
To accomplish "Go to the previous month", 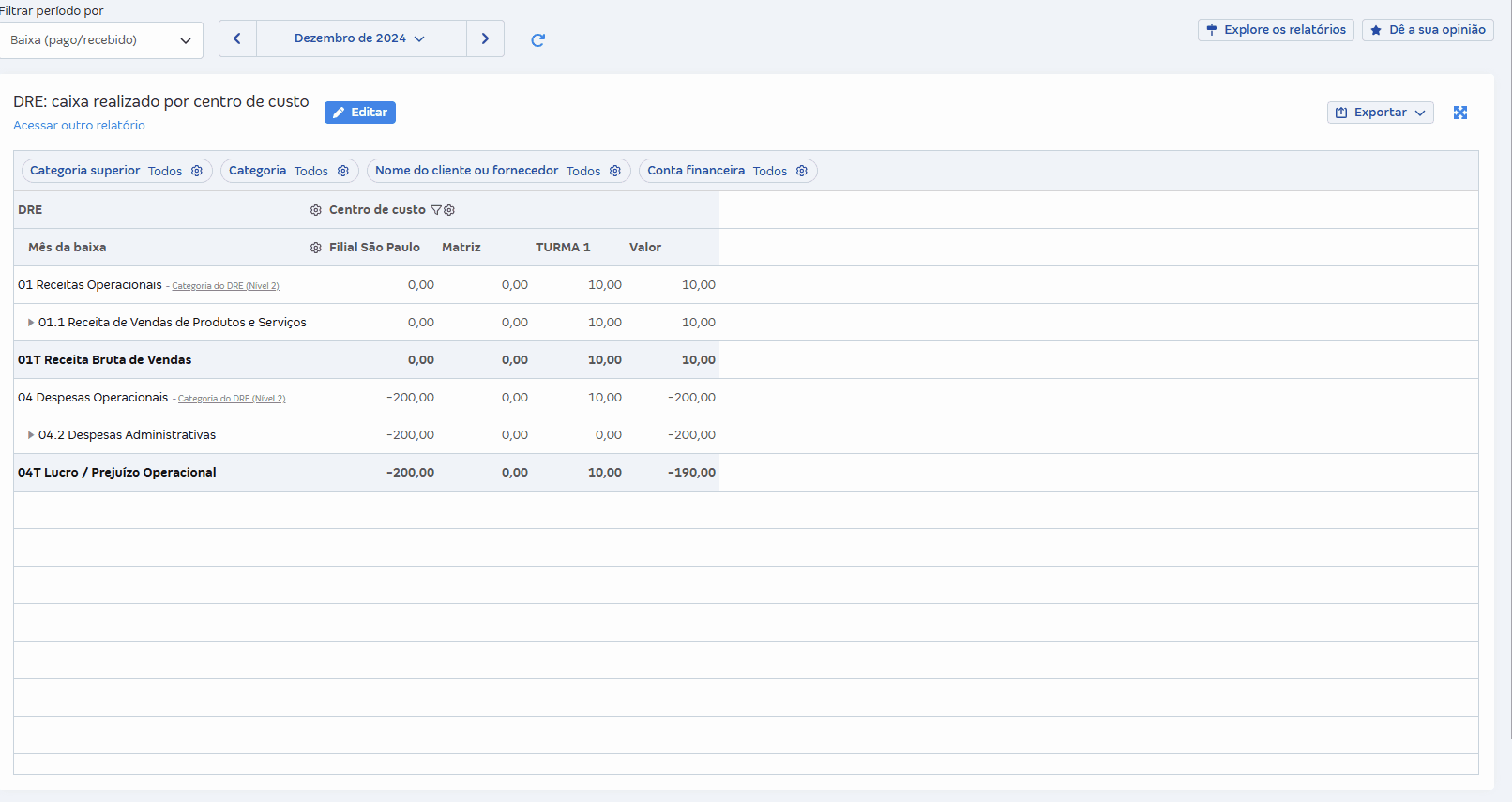I will click(x=237, y=38).
